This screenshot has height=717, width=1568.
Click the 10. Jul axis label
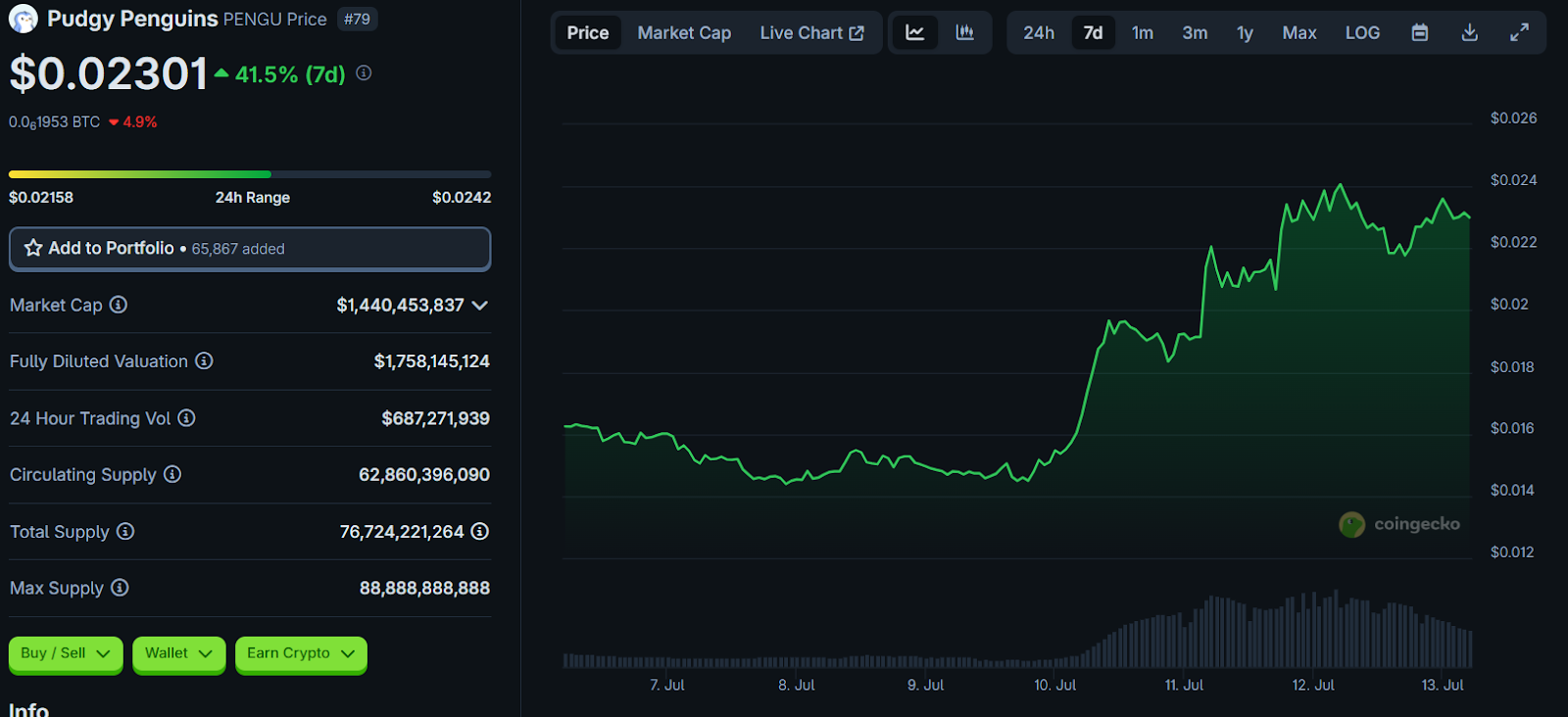1054,685
